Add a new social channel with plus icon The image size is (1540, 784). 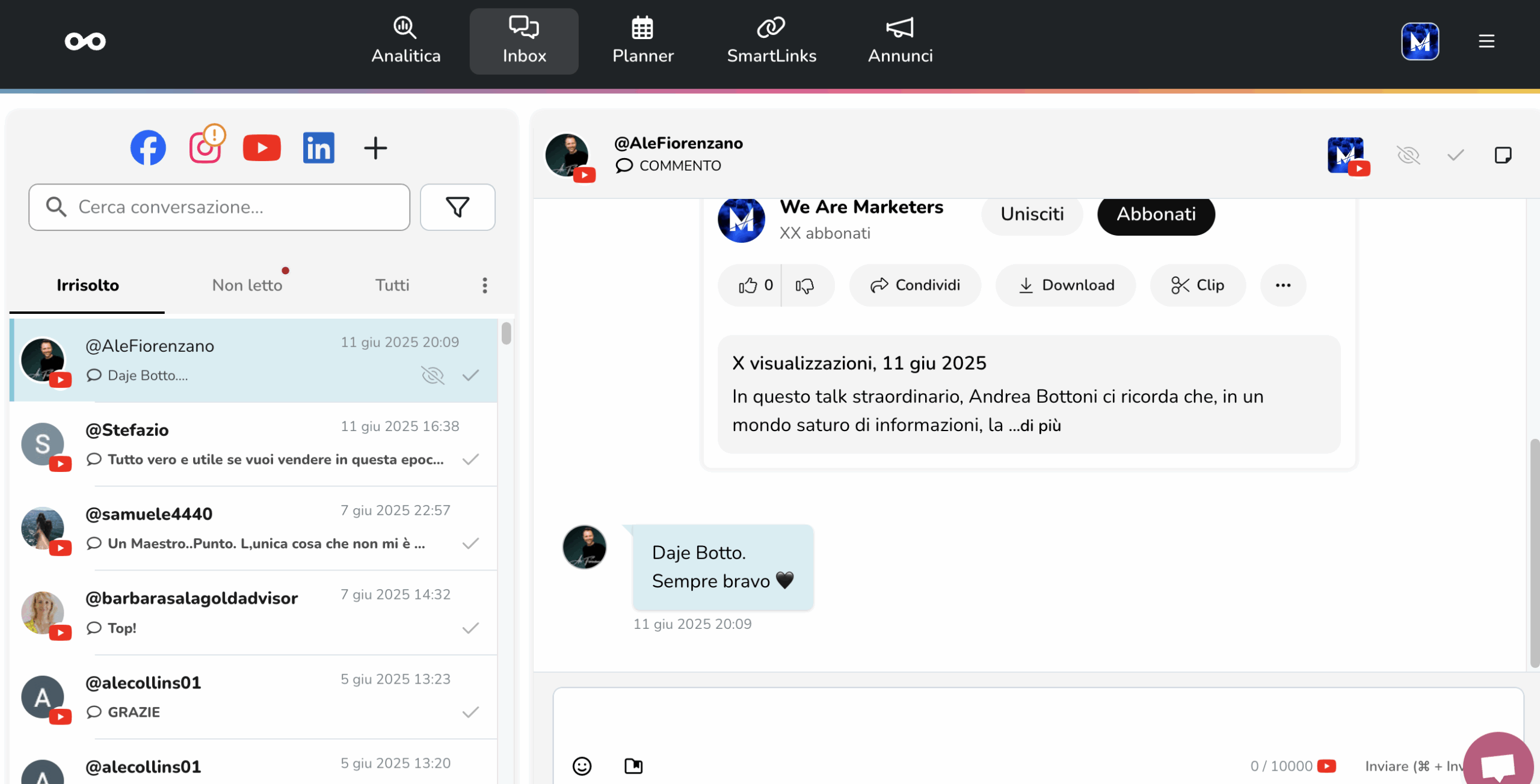click(375, 148)
